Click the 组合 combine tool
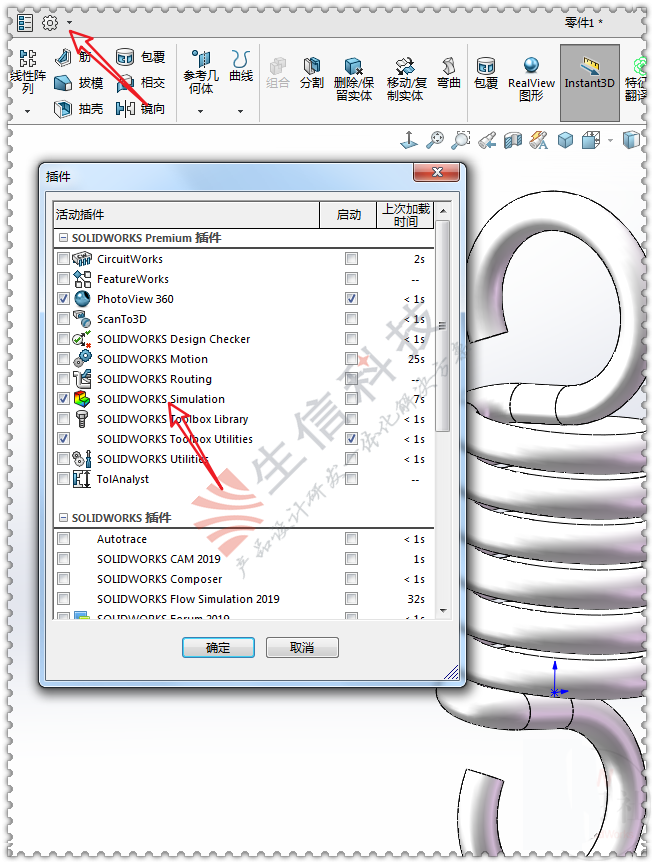This screenshot has height=864, width=654. click(x=278, y=73)
